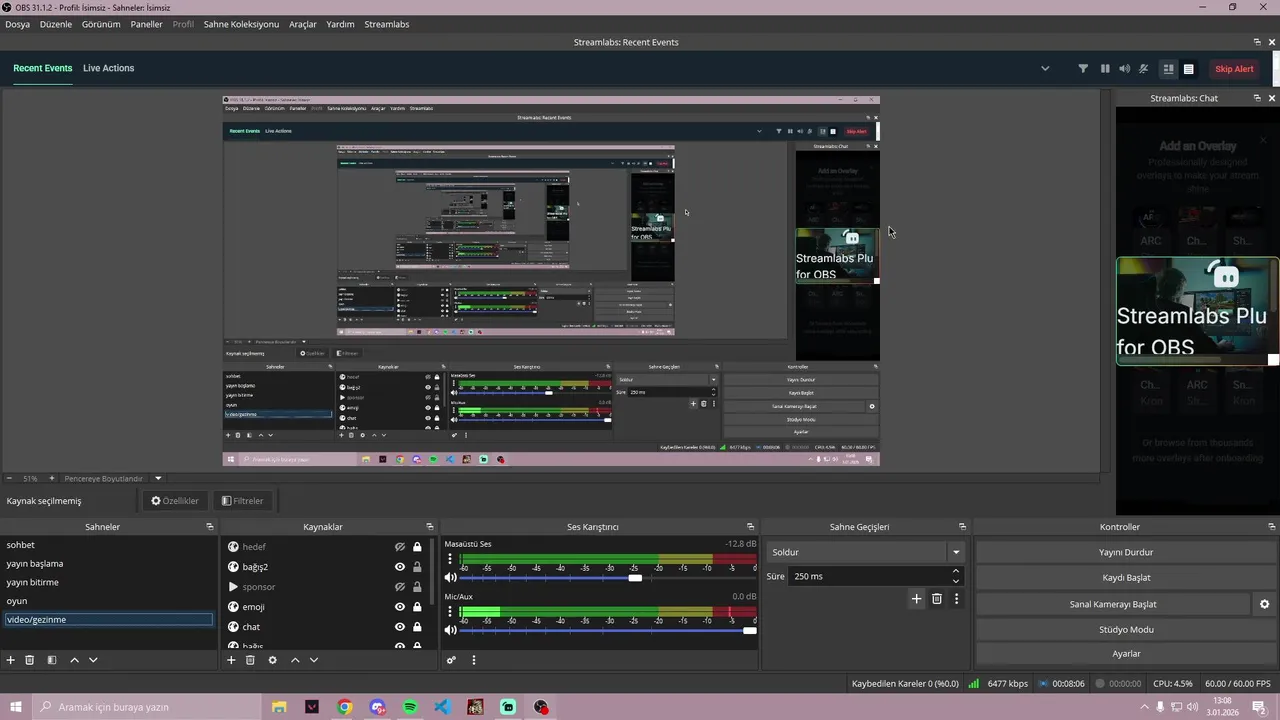Click the Skip Alert button
Viewport: 1280px width, 720px height.
click(1234, 69)
